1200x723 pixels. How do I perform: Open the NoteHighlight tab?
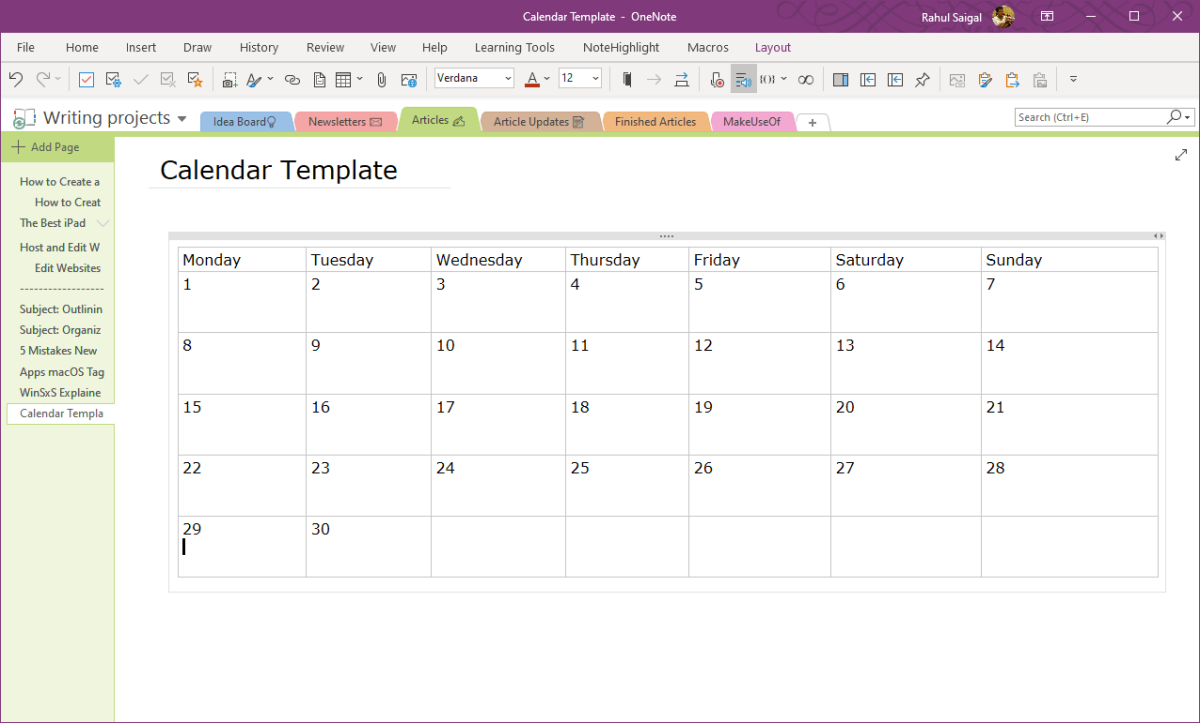click(x=621, y=47)
